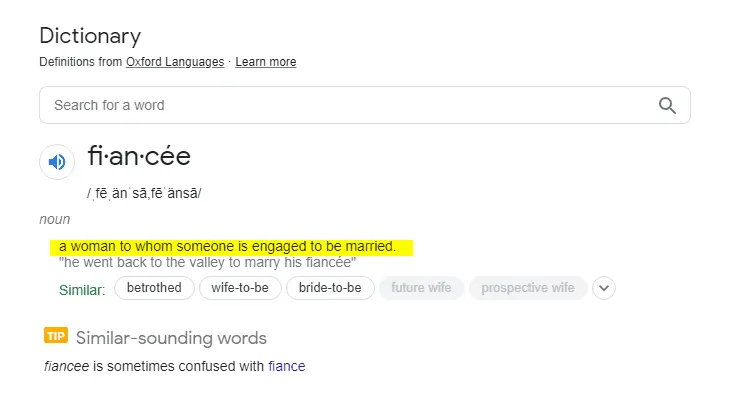The height and width of the screenshot is (407, 754).
Task: Click the Similar-sounding words heading
Action: [x=171, y=338]
